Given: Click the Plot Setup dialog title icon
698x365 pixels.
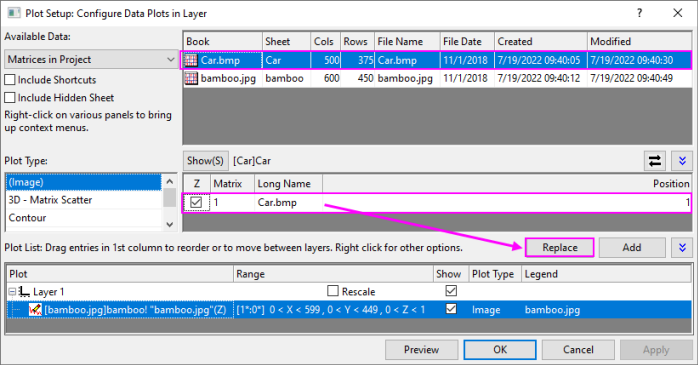Looking at the screenshot, I should (x=14, y=13).
